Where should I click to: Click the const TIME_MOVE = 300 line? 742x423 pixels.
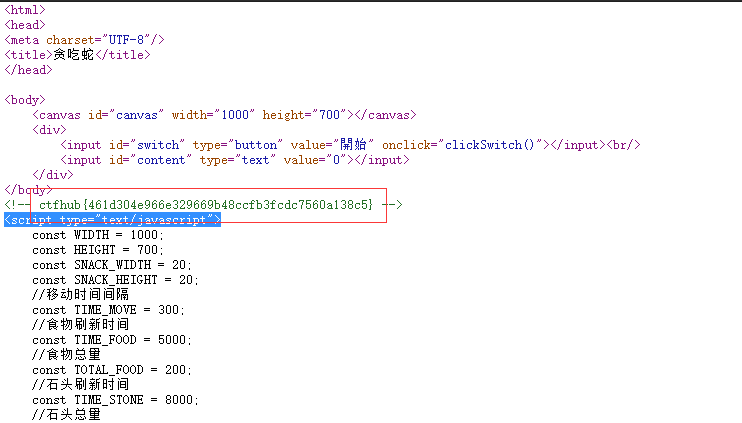click(x=108, y=310)
